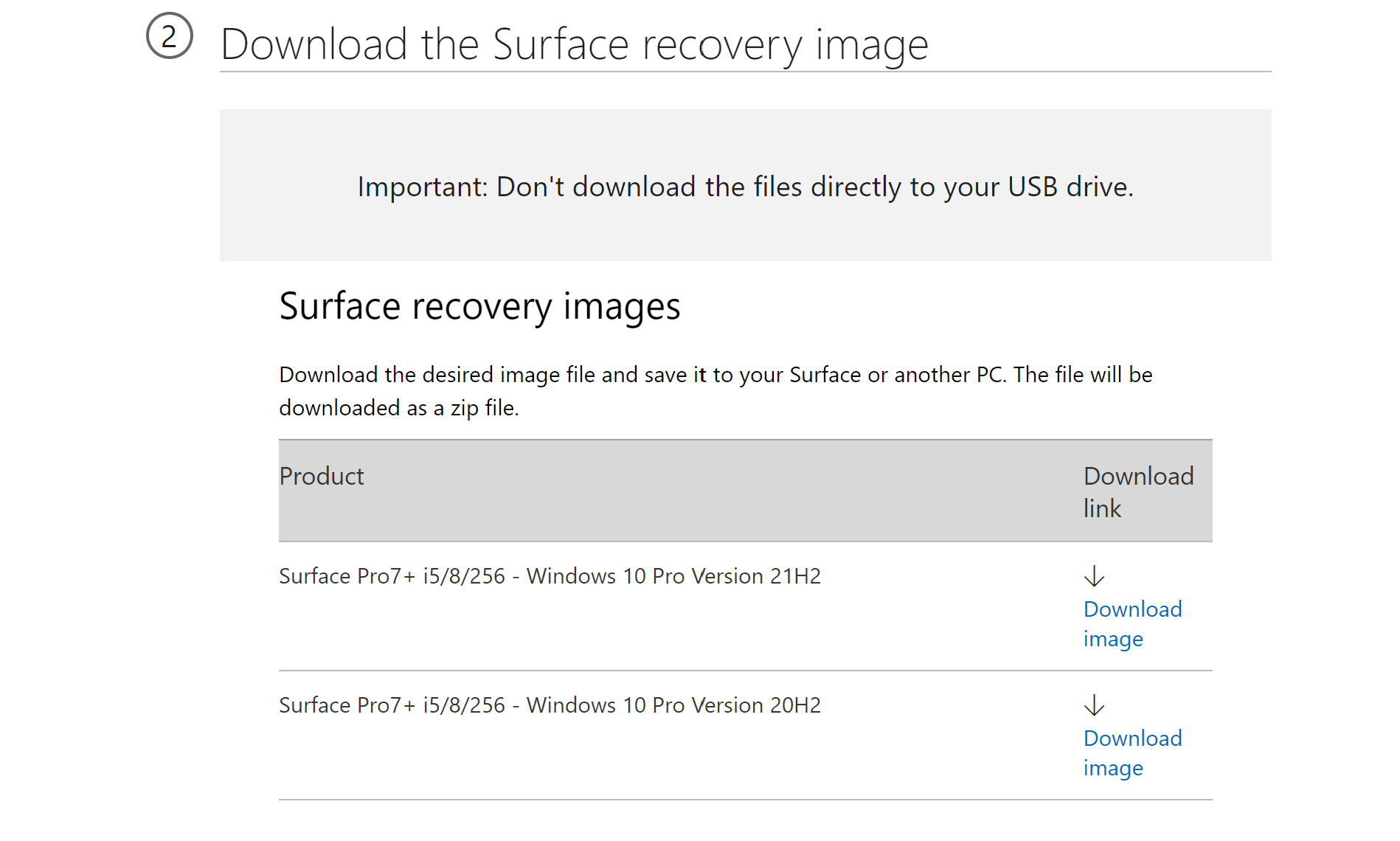This screenshot has width=1400, height=841.
Task: Click the Download the Surface recovery image title
Action: pos(575,44)
